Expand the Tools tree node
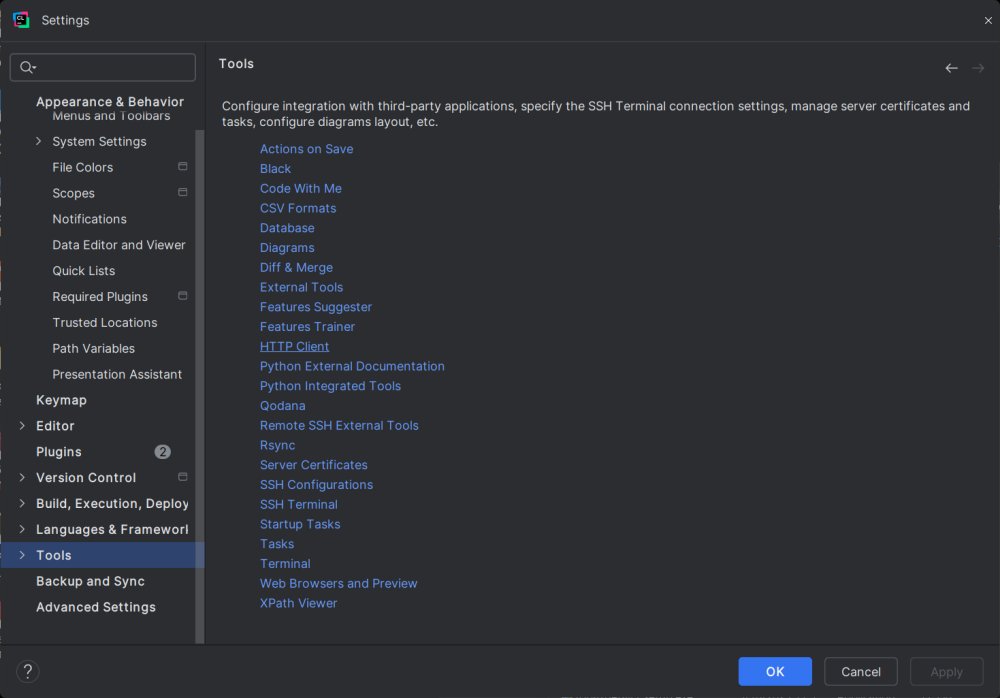The height and width of the screenshot is (698, 1000). coord(22,555)
